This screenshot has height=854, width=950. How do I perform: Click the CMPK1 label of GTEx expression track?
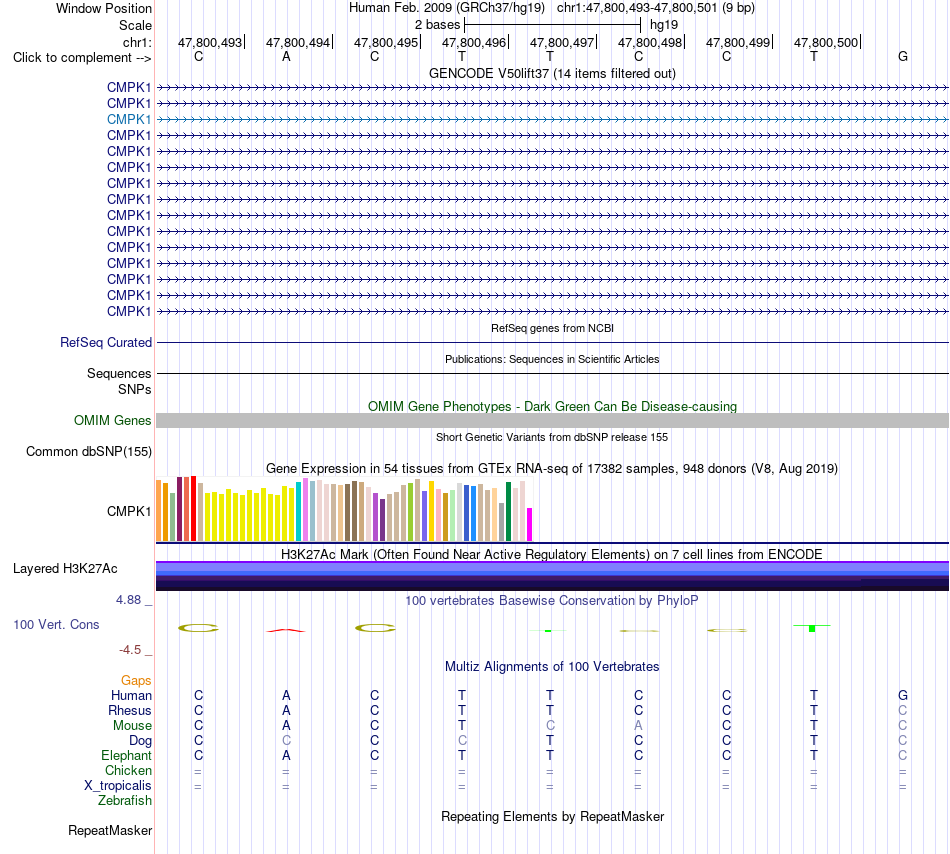pos(129,511)
